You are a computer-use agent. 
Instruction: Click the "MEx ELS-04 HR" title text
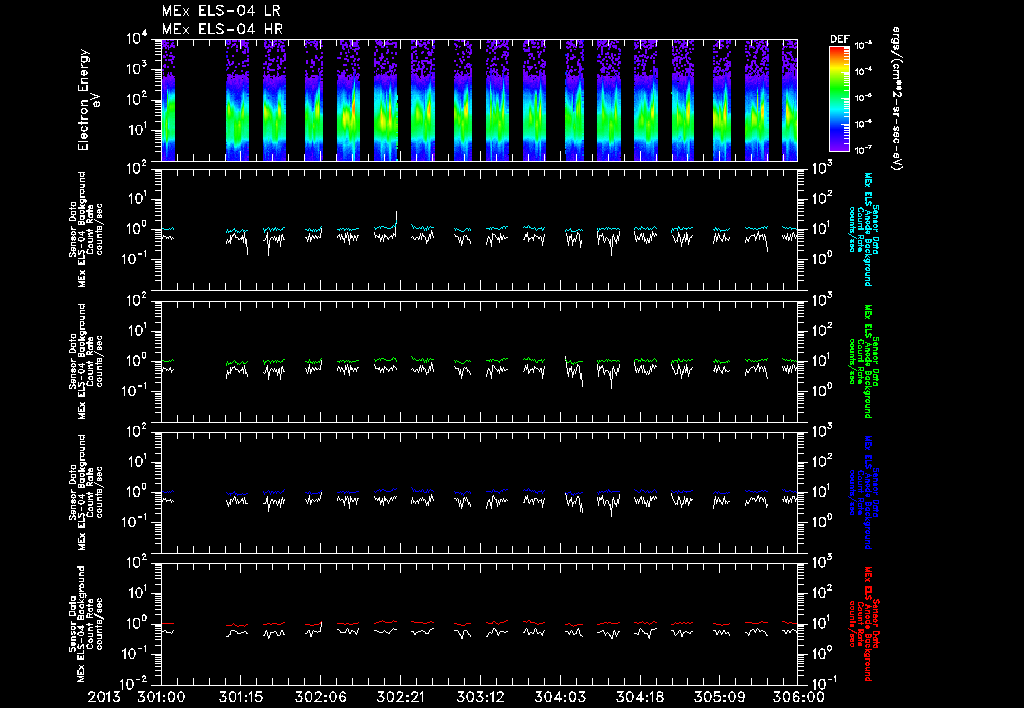pyautogui.click(x=222, y=29)
